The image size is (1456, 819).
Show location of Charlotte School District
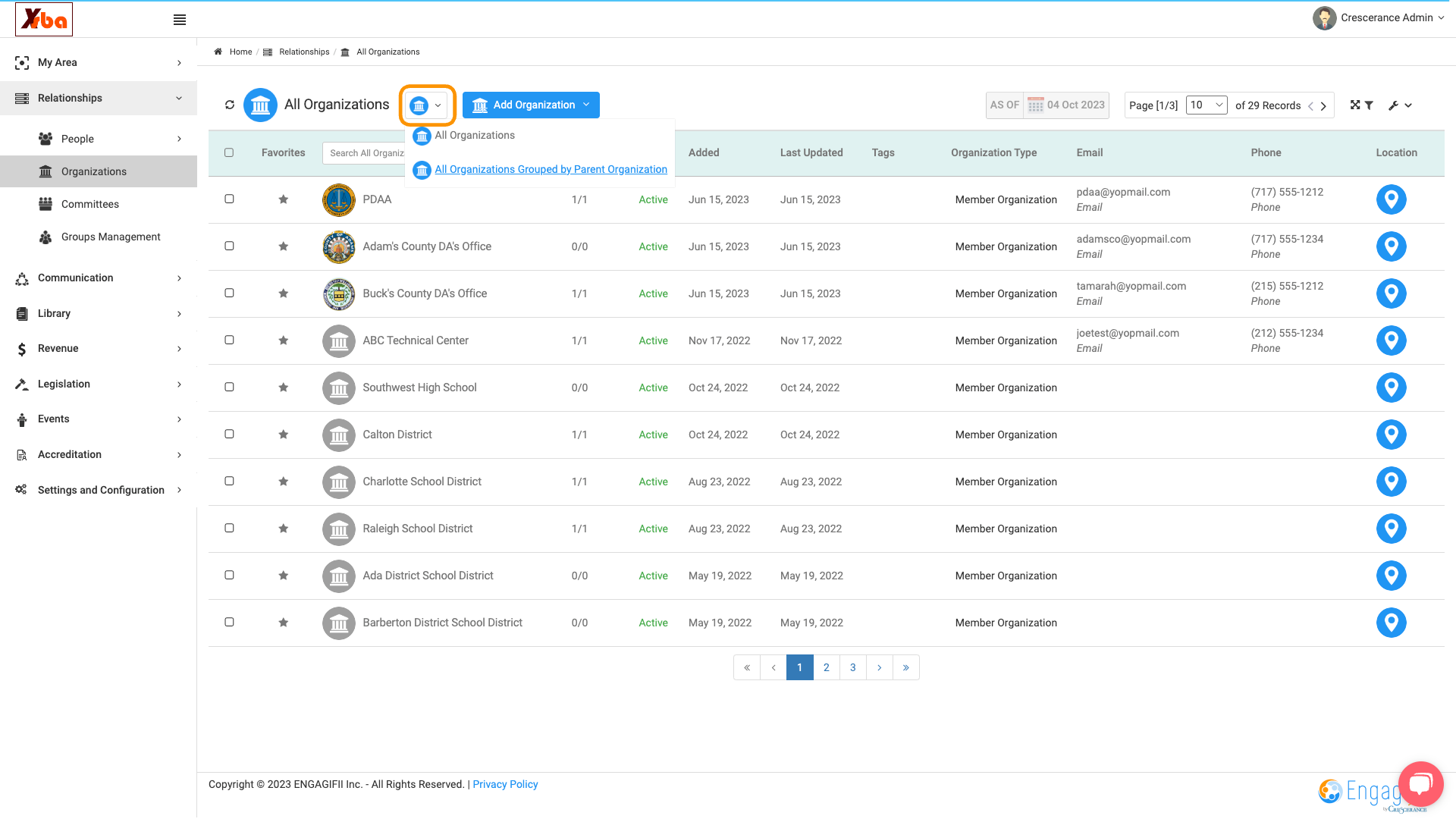click(x=1391, y=482)
